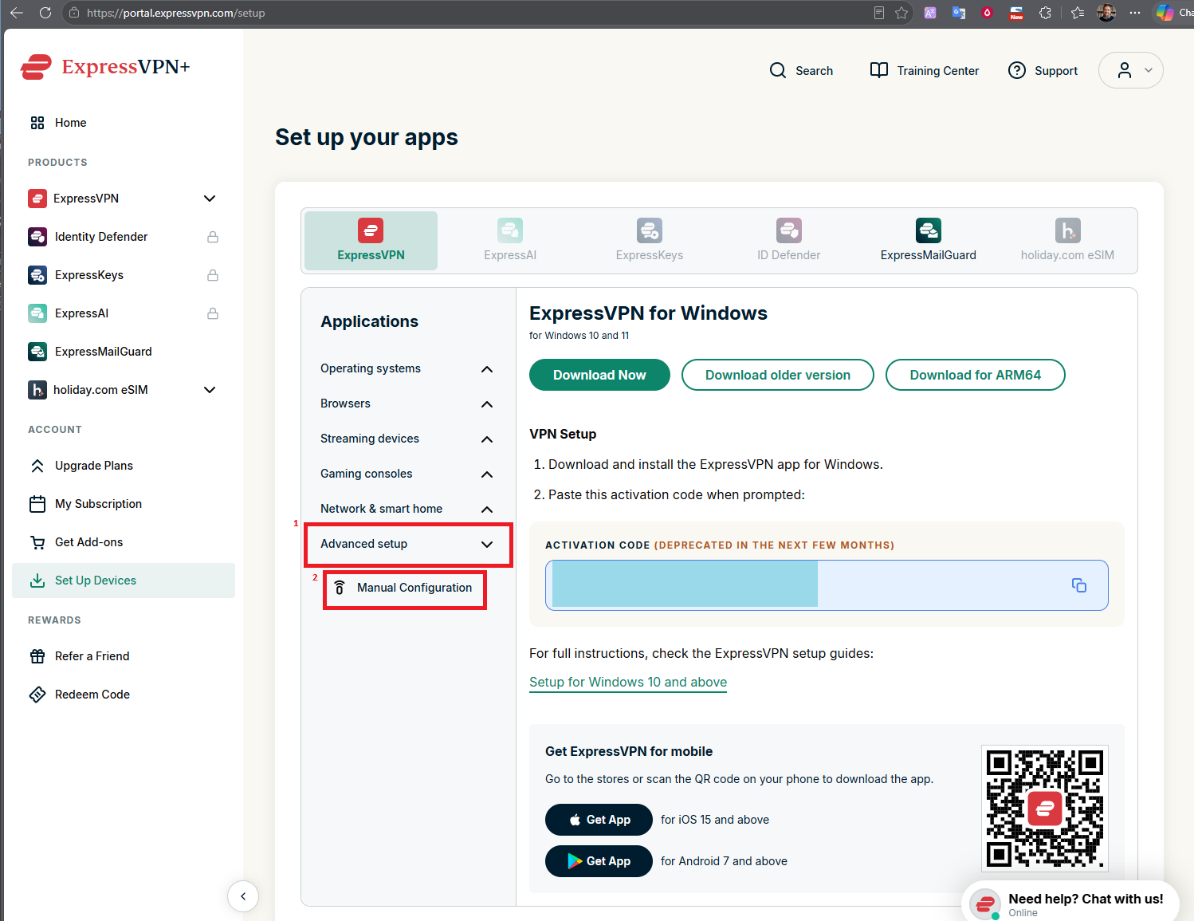Open browser settings ellipsis menu
The image size is (1194, 921).
click(x=1135, y=13)
